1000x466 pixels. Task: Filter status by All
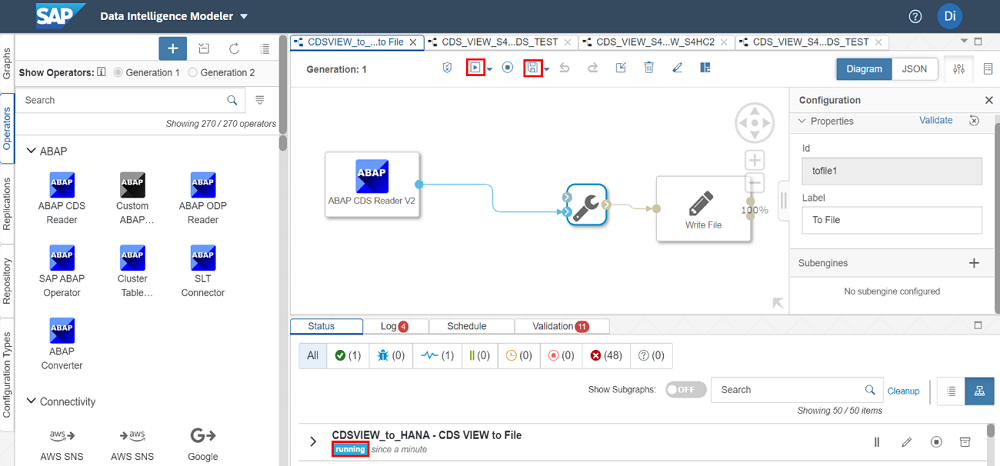(312, 356)
